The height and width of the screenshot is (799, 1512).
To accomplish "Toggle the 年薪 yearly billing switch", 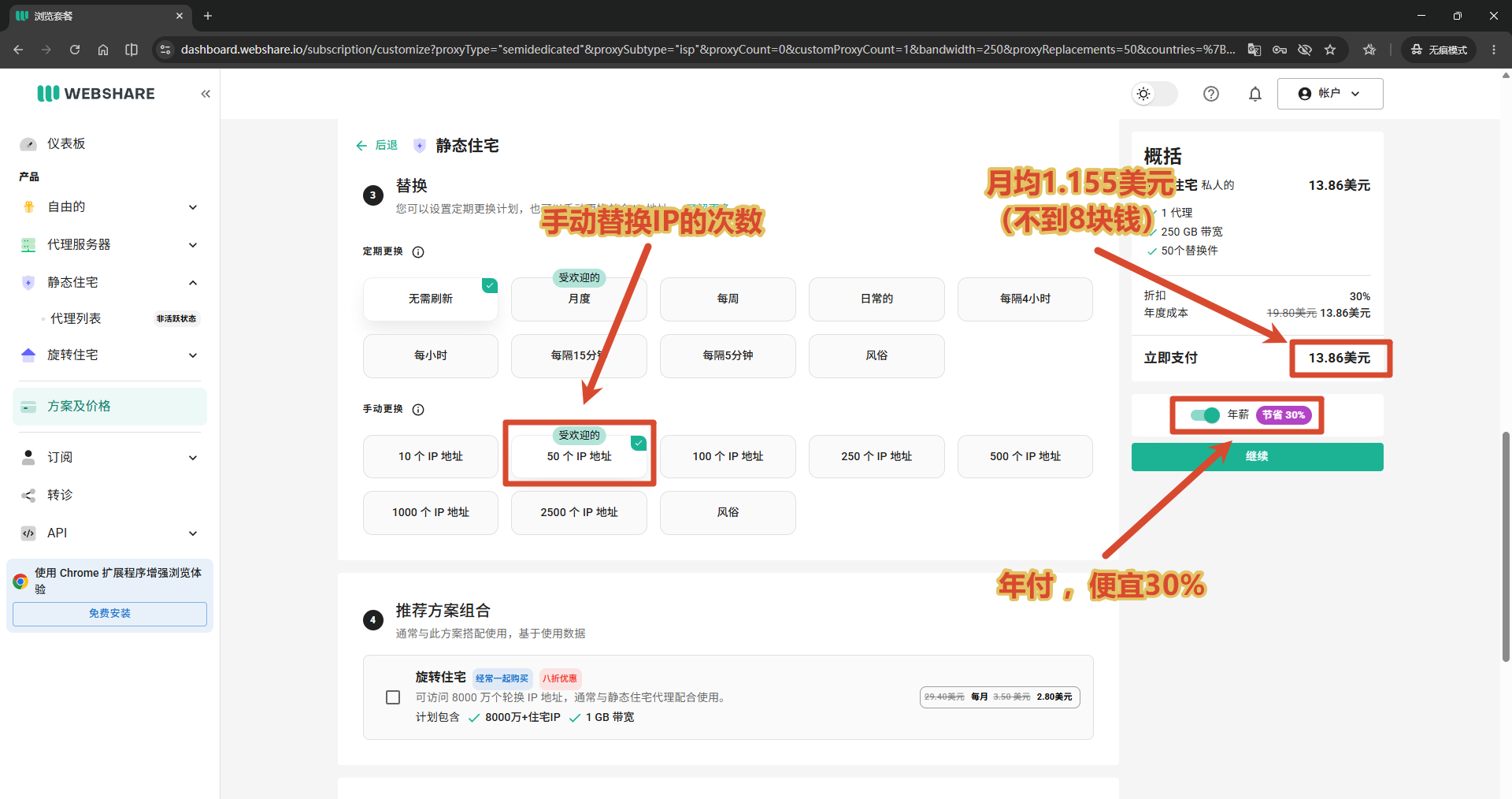I will [1205, 415].
